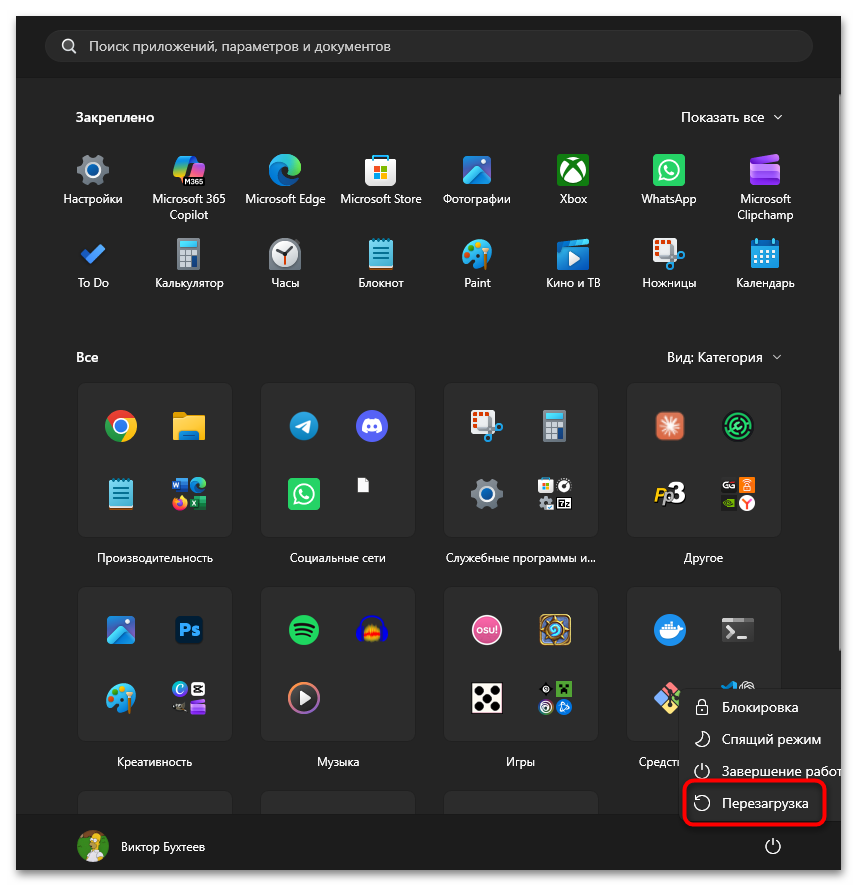Open the pinned Paint app

click(x=477, y=264)
